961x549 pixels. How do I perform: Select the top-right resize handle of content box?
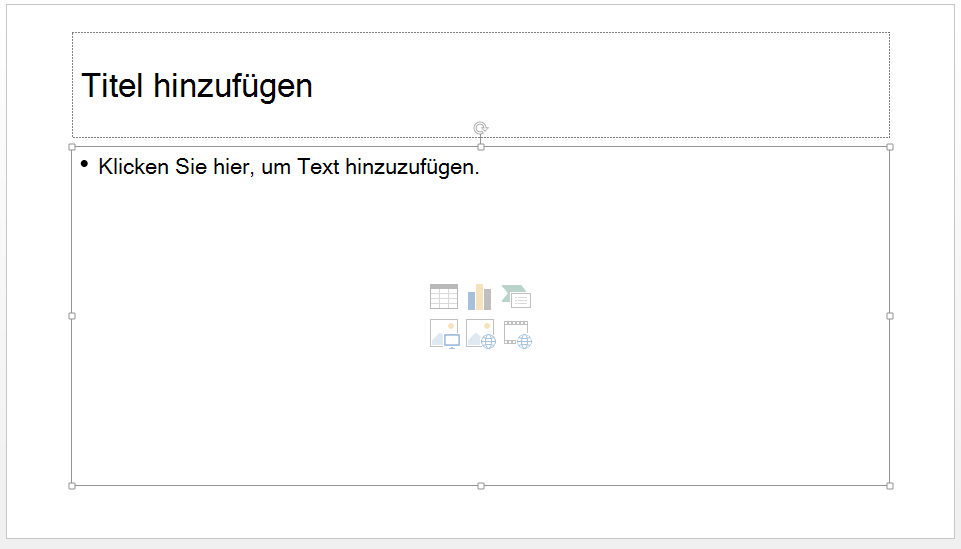click(890, 147)
